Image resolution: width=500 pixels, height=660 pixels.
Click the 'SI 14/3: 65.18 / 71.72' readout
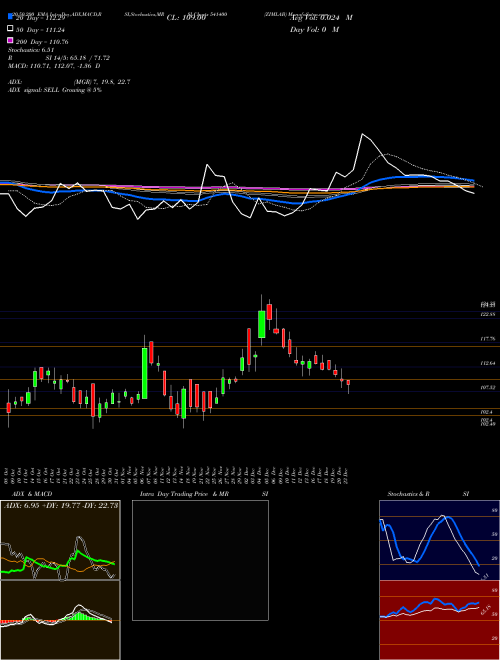[78, 58]
